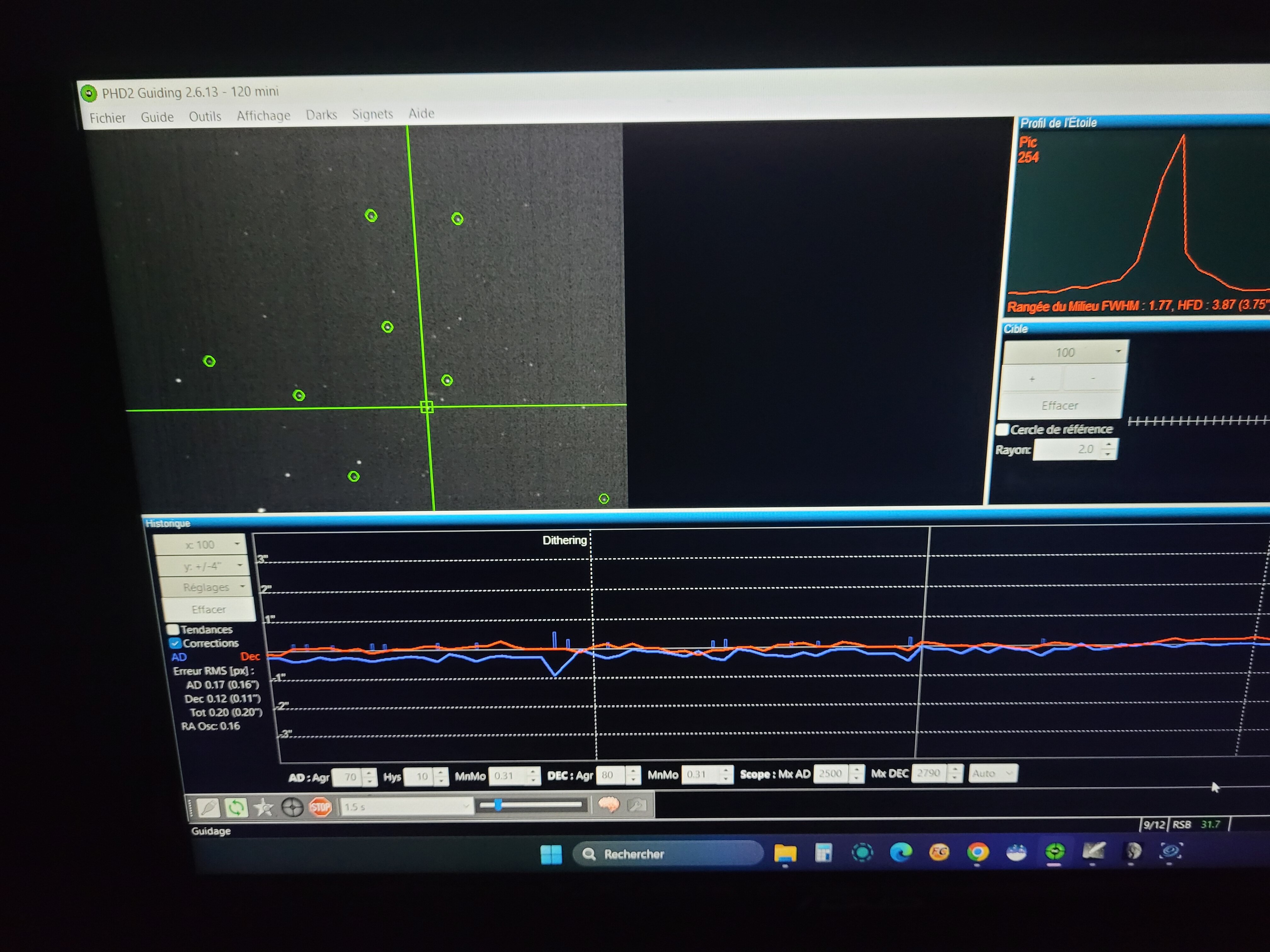The width and height of the screenshot is (1270, 952).
Task: Open the Affichage menu
Action: click(x=264, y=116)
